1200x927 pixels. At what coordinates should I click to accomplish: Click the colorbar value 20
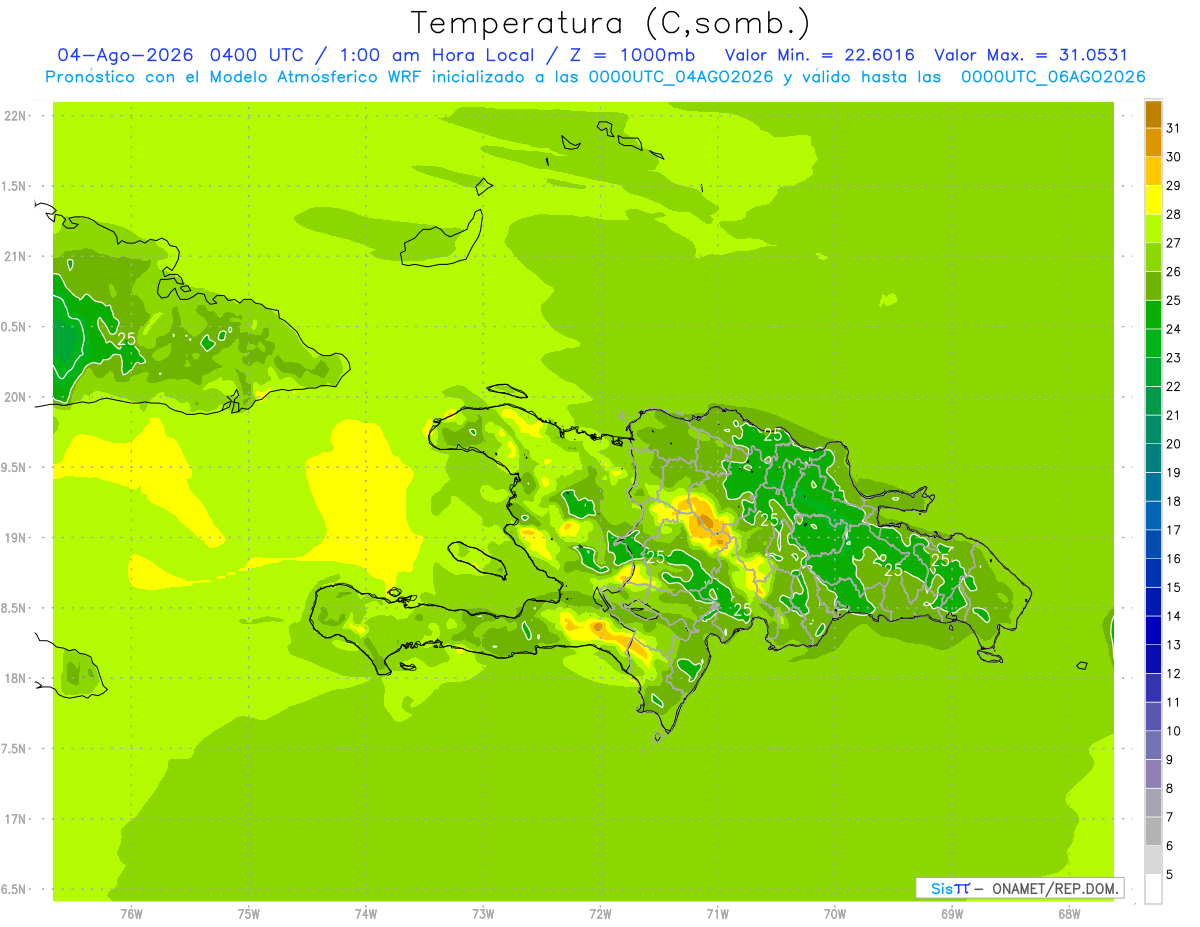click(x=1174, y=444)
